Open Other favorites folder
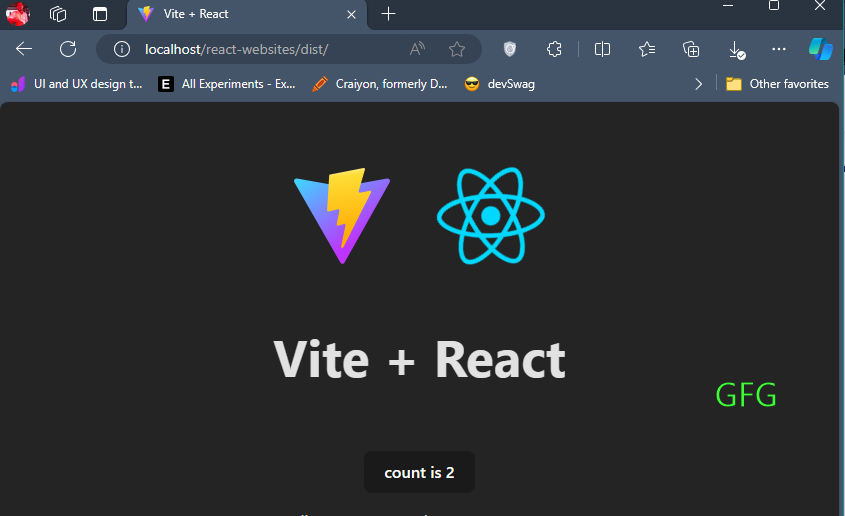Image resolution: width=845 pixels, height=516 pixels. (x=777, y=84)
